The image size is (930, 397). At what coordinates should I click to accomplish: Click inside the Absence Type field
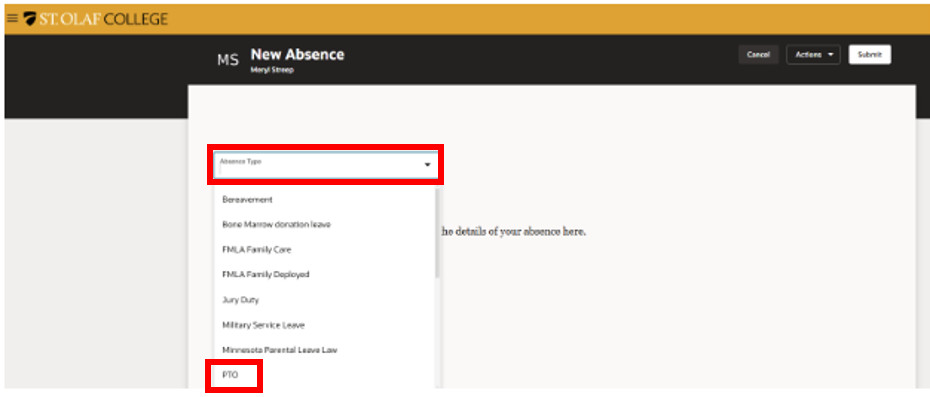(x=325, y=165)
